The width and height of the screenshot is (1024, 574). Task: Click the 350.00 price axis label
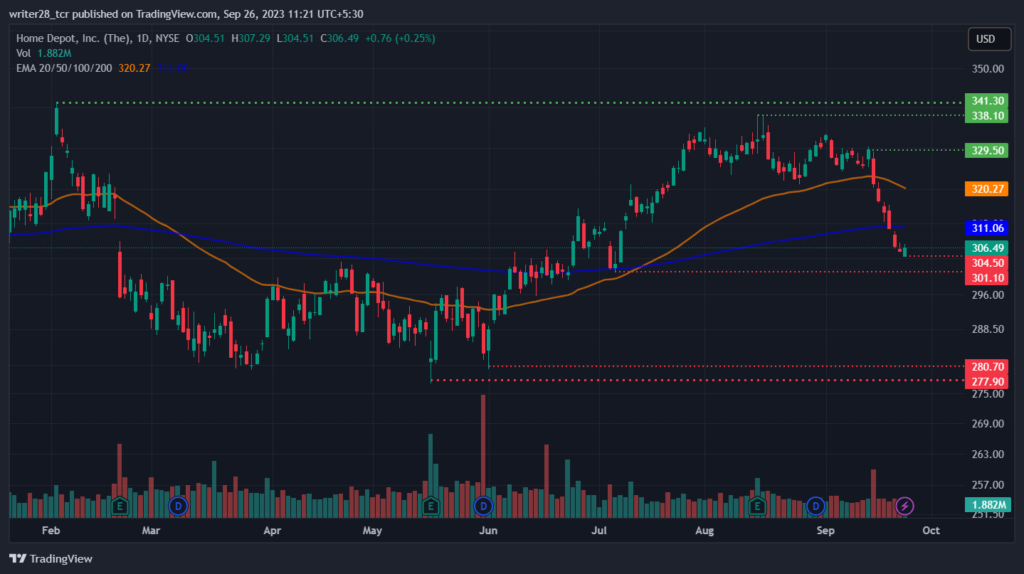click(x=987, y=69)
